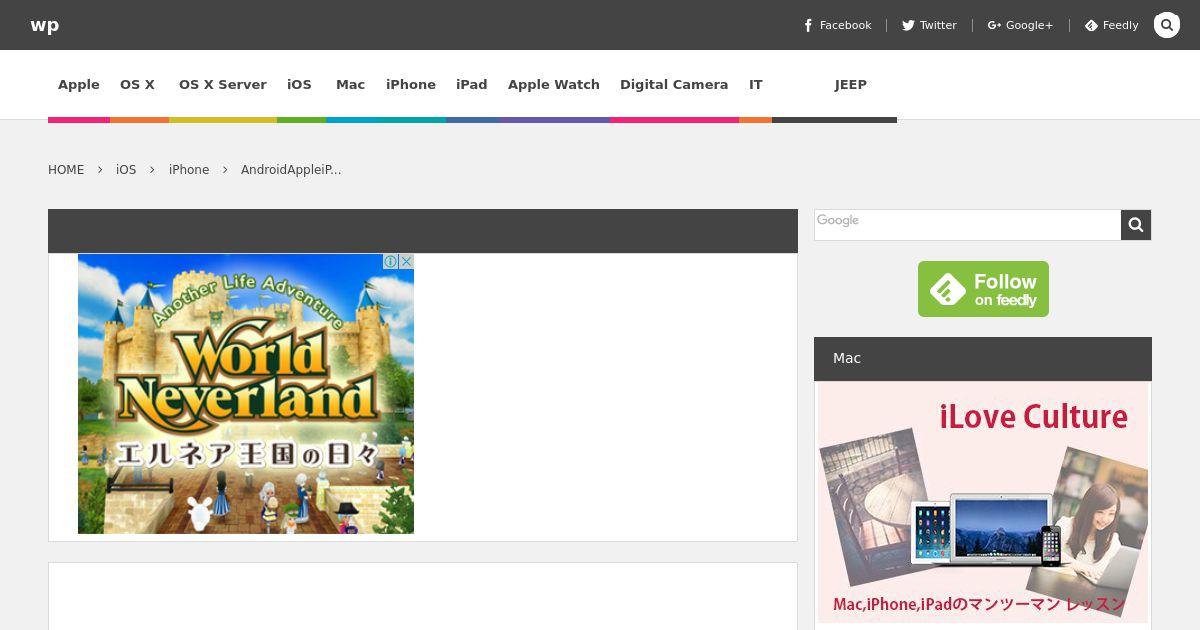Click the Google+ text link

(x=1030, y=25)
